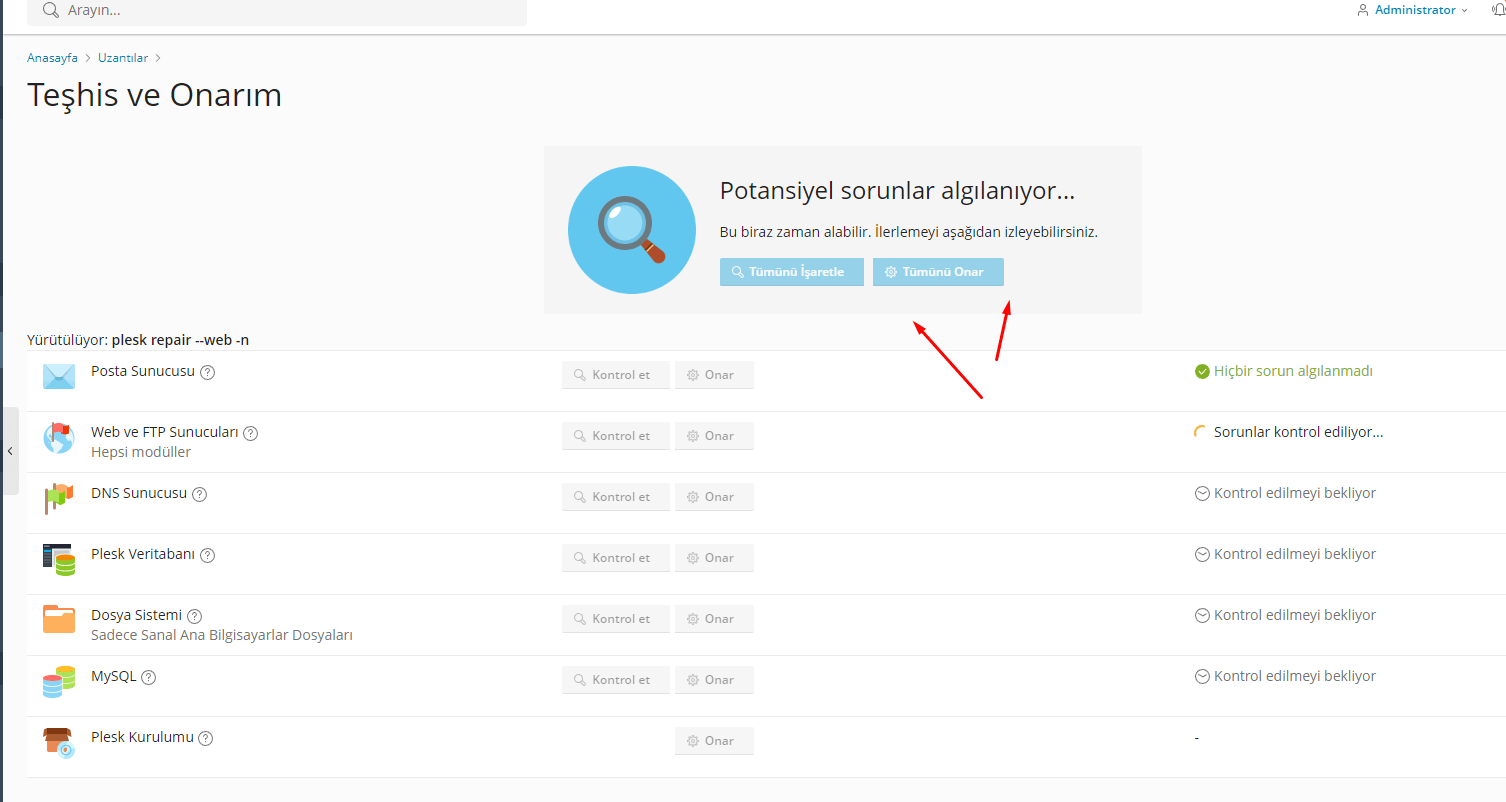Click the Dosya Sistemi row label
This screenshot has width=1506, height=802.
[137, 615]
